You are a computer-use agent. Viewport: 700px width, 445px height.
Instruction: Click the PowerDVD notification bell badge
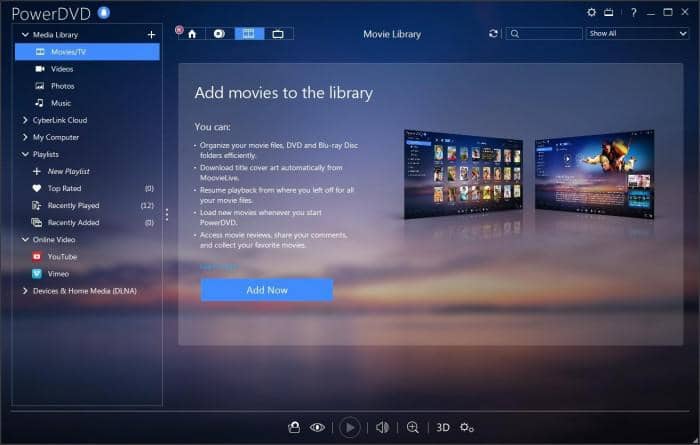[104, 13]
